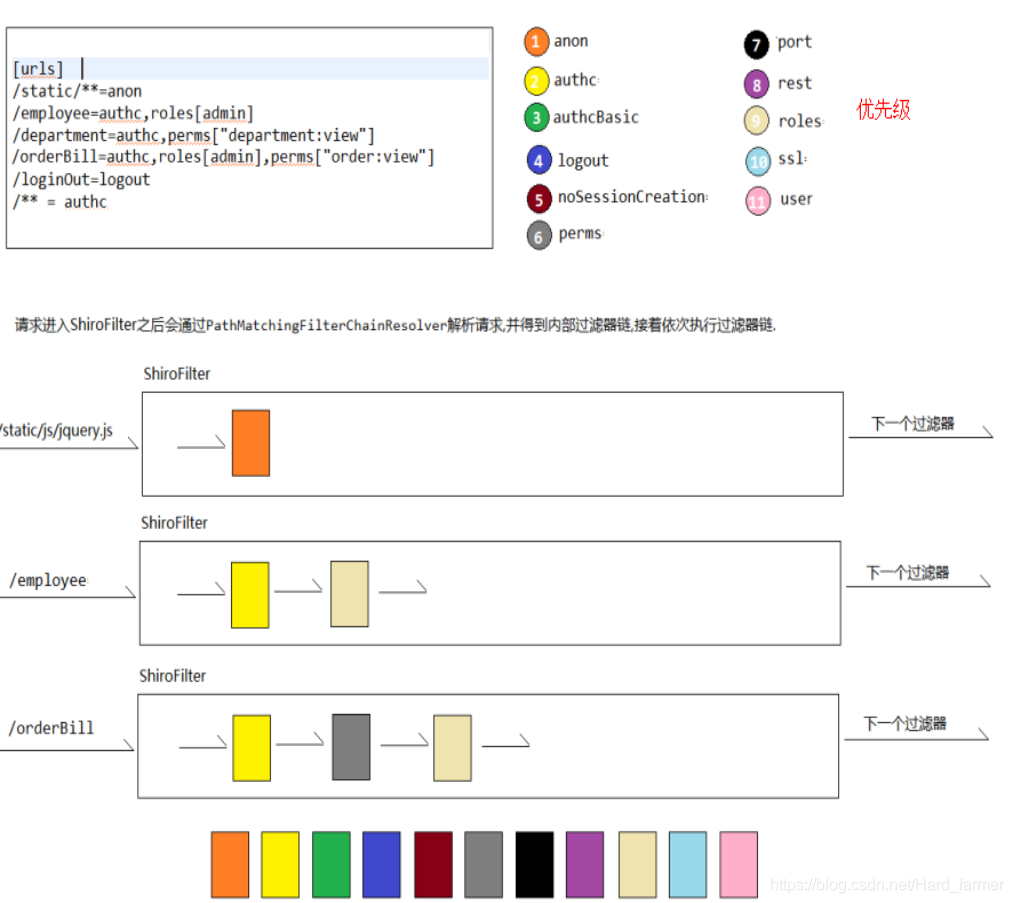This screenshot has height=903, width=1014.
Task: Click the noSessionCreation legend label
Action: click(x=632, y=197)
